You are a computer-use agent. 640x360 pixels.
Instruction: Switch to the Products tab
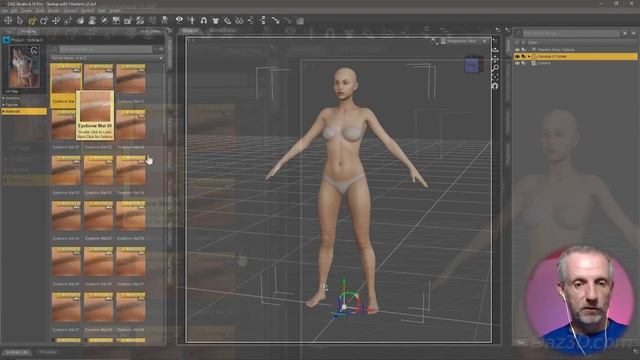pyautogui.click(x=29, y=31)
